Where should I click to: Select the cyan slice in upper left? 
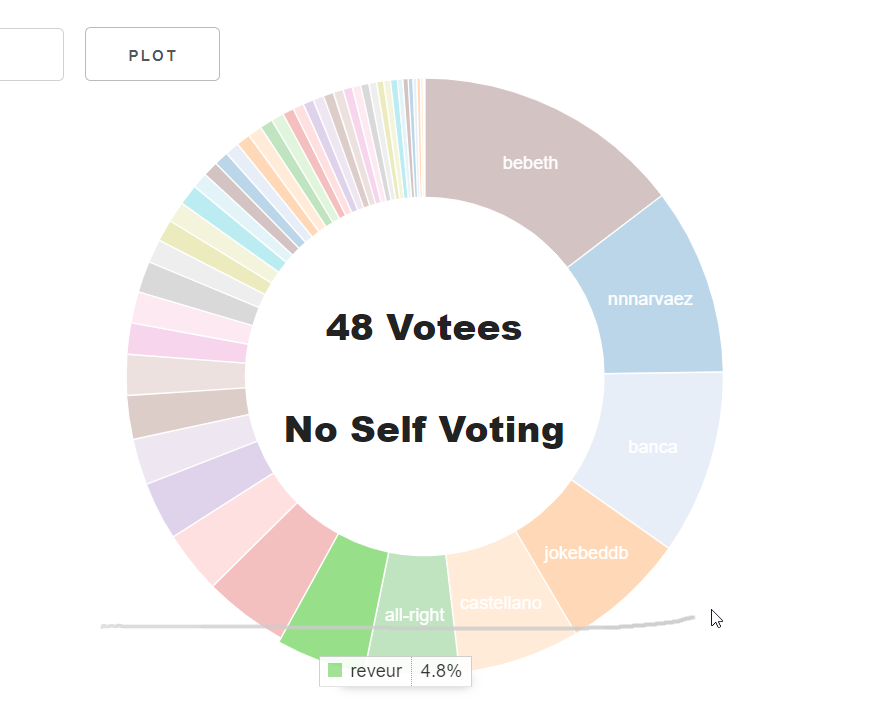pos(234,229)
